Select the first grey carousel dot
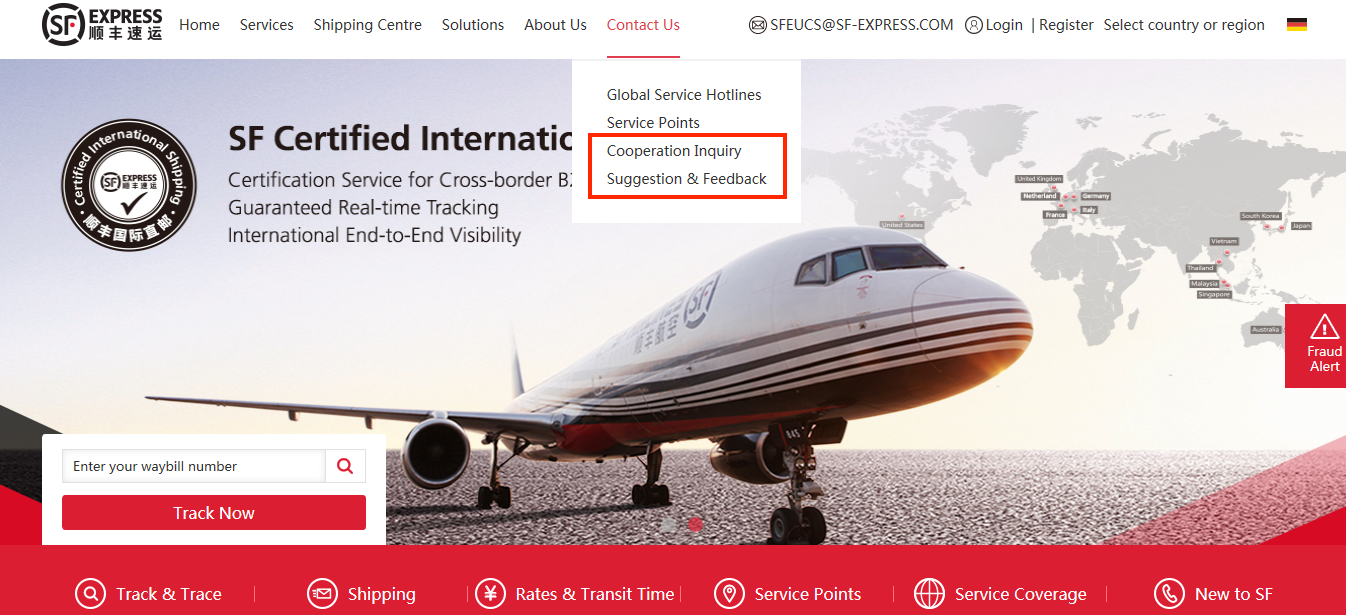Screen dimensions: 1346x615 click(669, 523)
